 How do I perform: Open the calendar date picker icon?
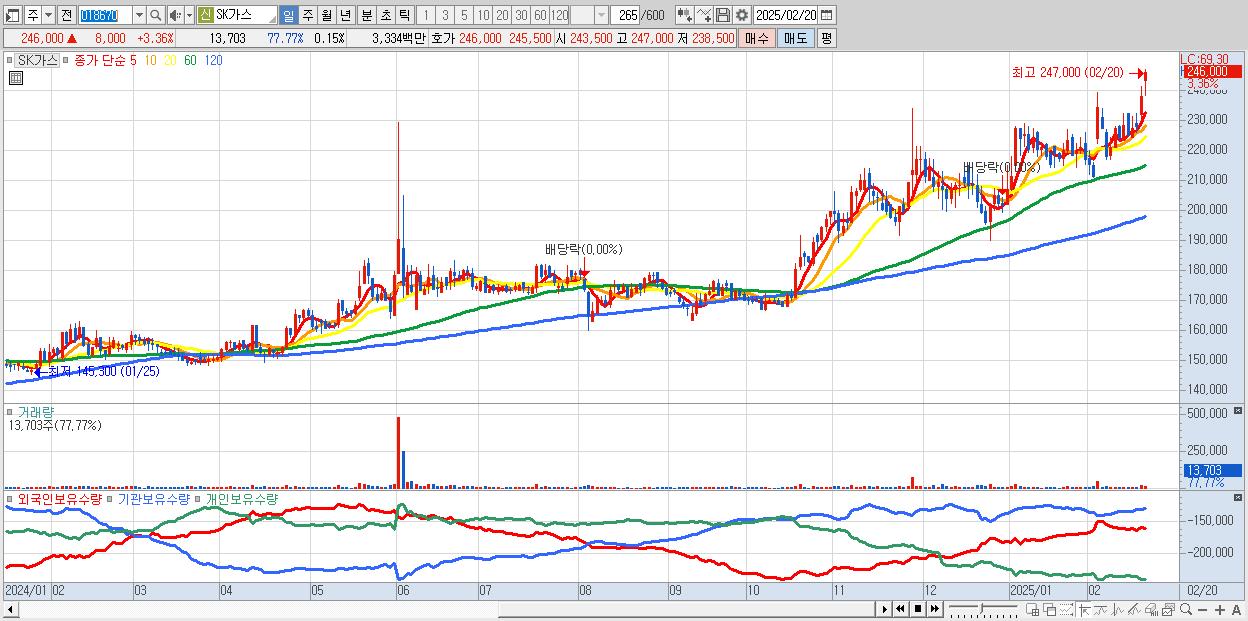[x=826, y=15]
